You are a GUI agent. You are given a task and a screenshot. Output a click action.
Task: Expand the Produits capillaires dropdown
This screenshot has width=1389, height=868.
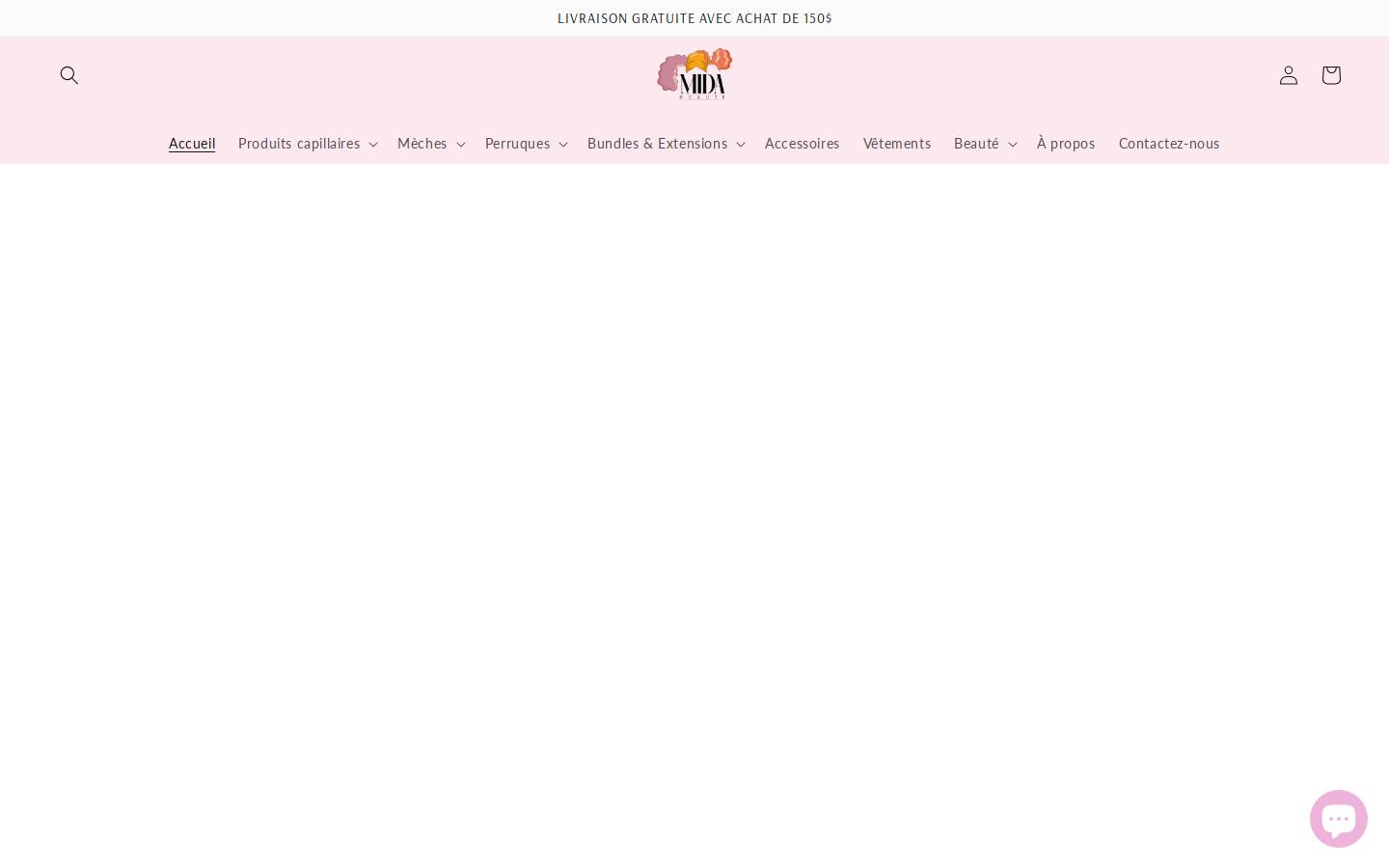pos(308,144)
